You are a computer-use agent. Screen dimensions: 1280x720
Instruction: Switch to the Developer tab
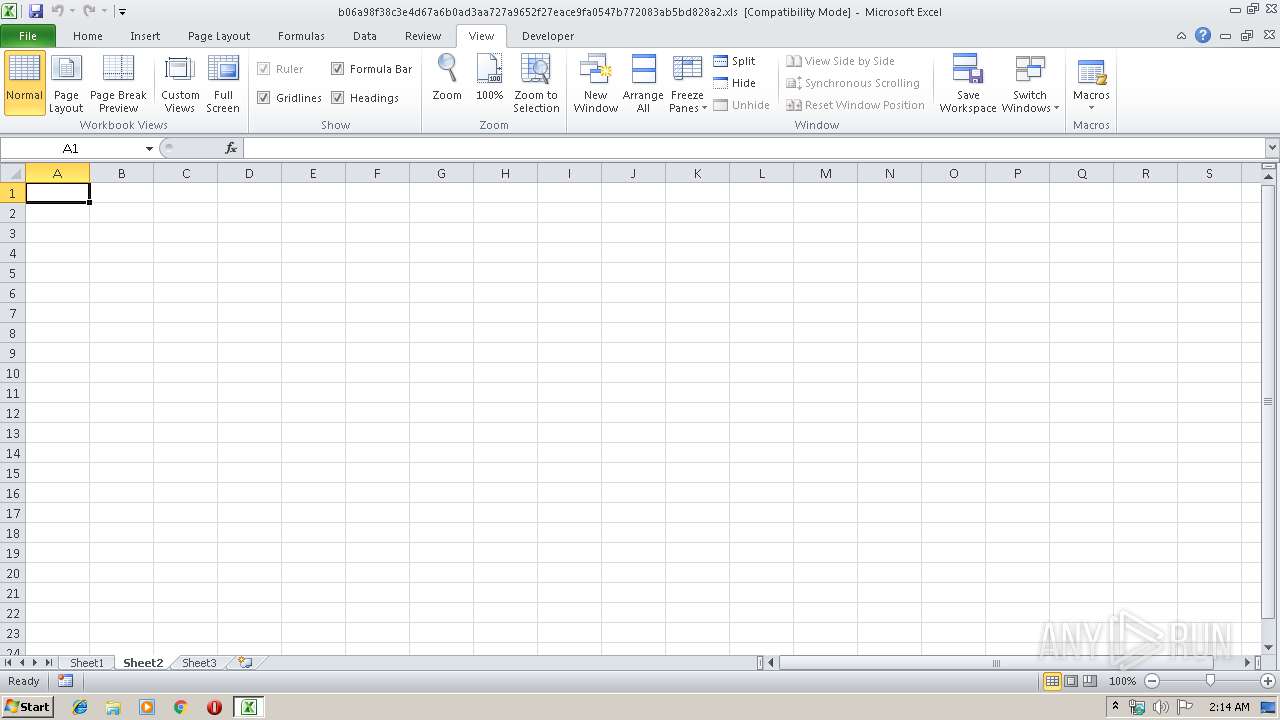point(548,36)
